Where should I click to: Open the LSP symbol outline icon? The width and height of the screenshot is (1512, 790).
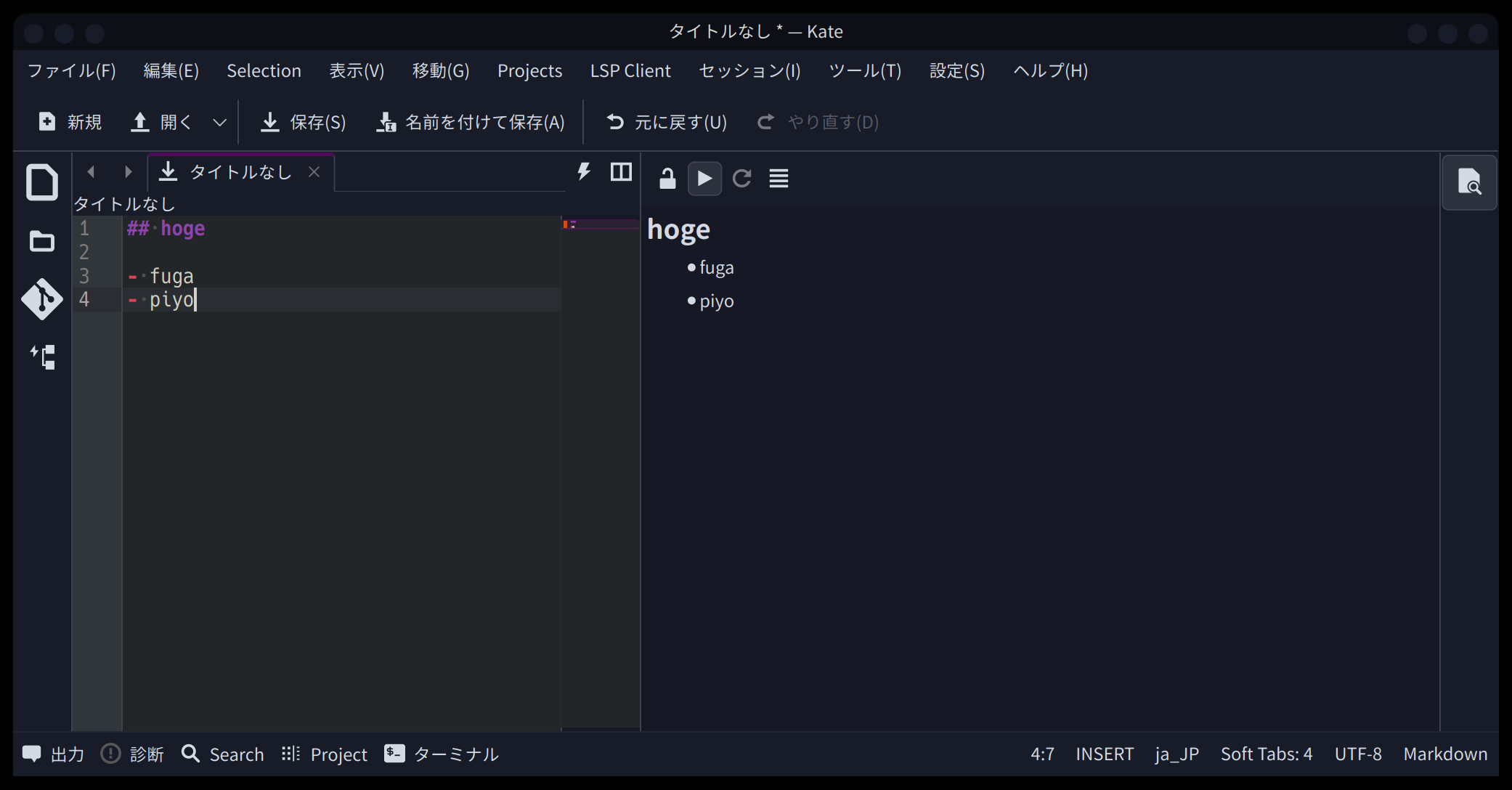click(42, 357)
